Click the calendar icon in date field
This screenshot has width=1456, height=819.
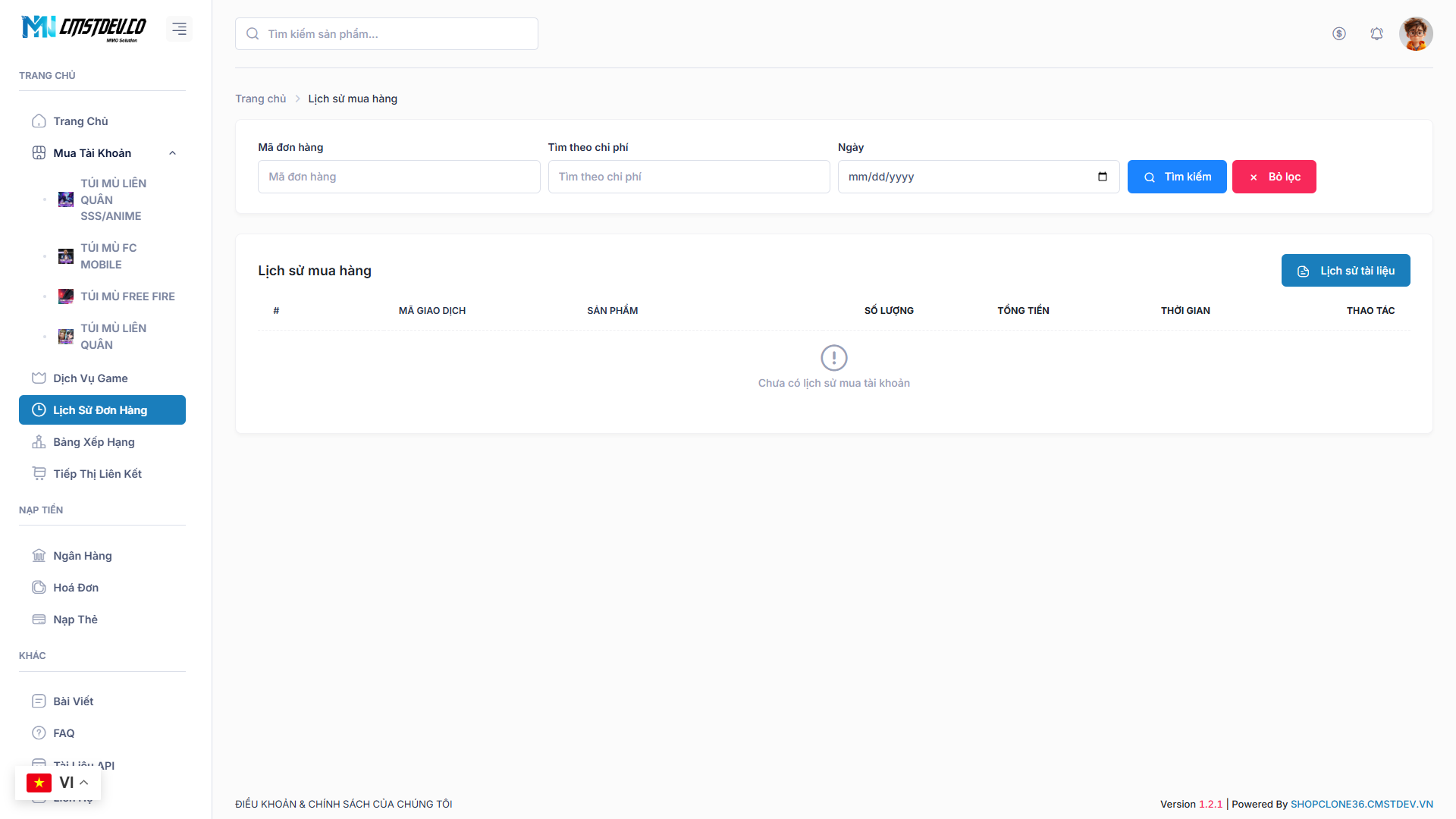tap(1102, 177)
